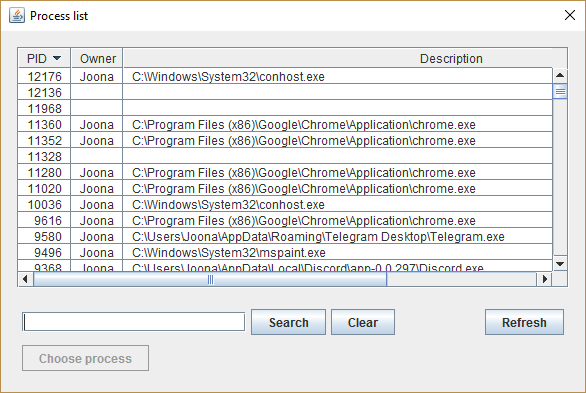The image size is (586, 393).
Task: Select PID 10036 conhost.exe row
Action: (285, 204)
